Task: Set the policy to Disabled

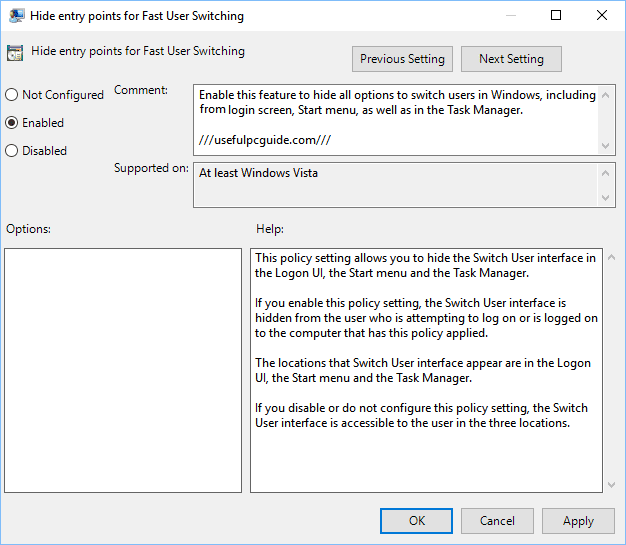Action: tap(12, 151)
